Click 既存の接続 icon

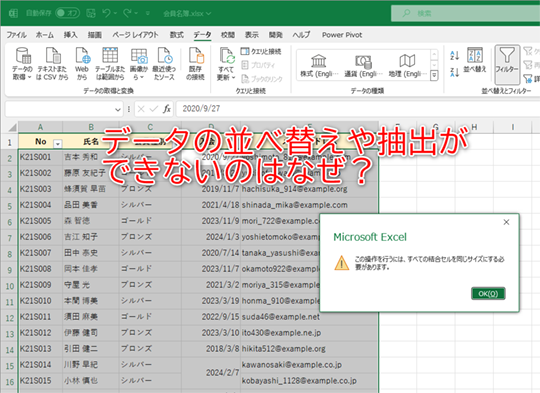[x=195, y=64]
